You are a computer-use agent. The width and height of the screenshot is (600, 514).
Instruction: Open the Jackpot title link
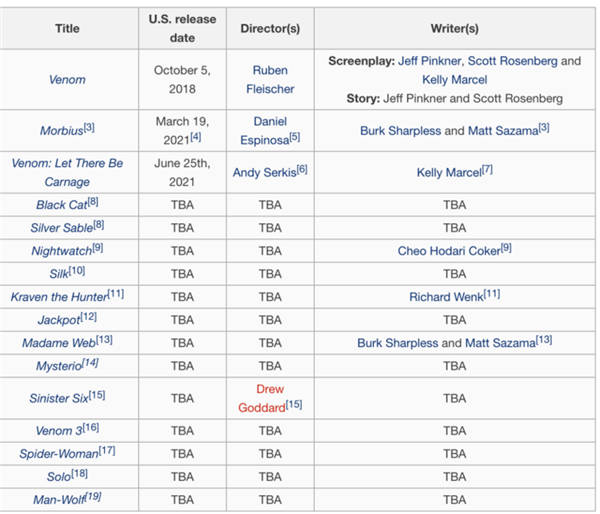click(x=59, y=320)
